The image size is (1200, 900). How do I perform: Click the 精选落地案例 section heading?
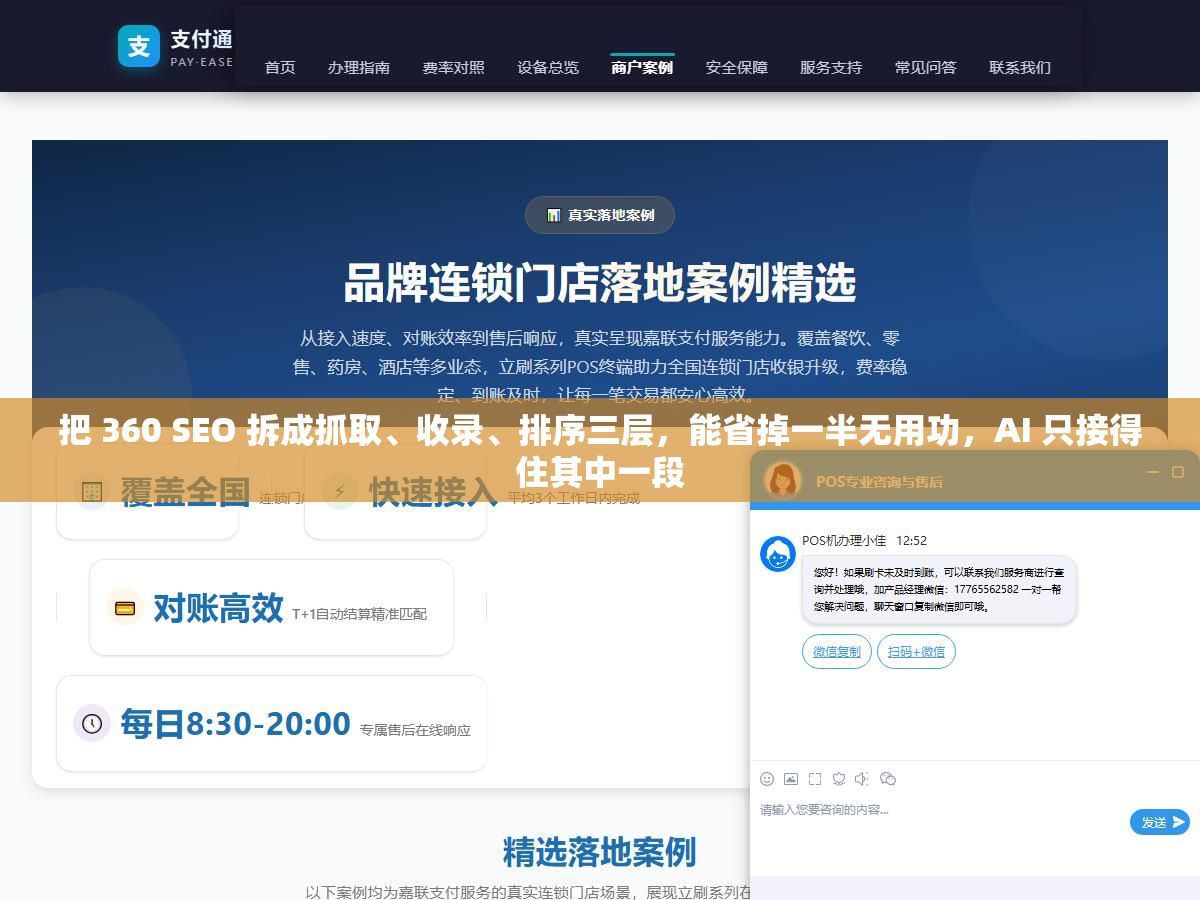600,852
